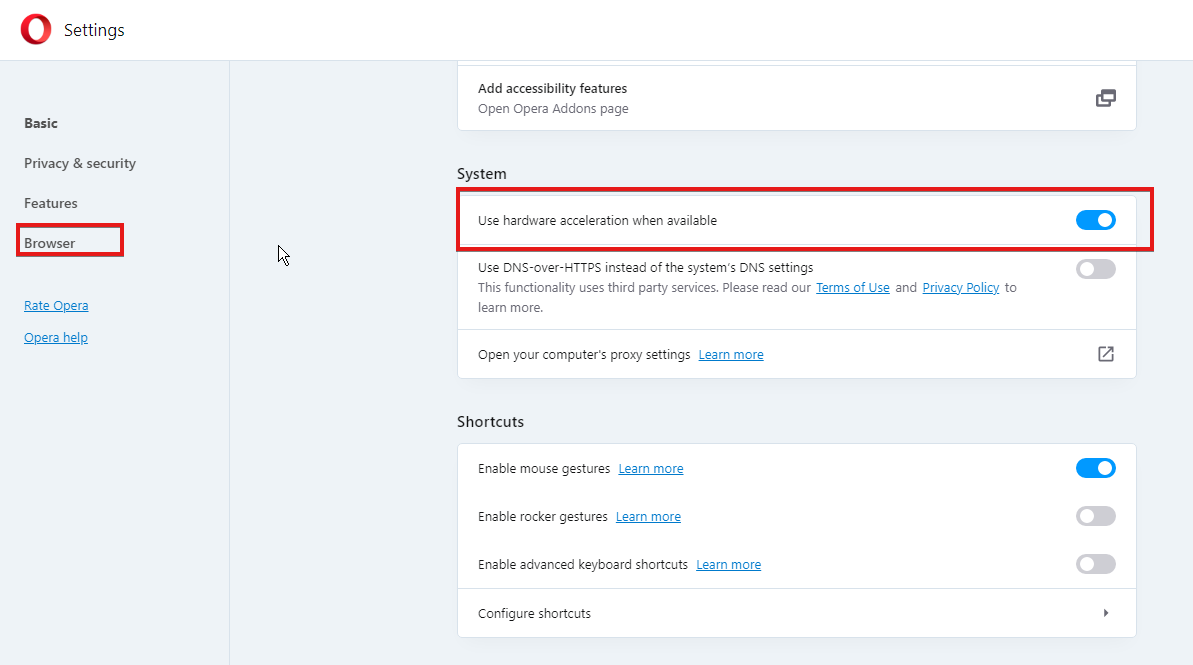Enable DNS-over-HTTPS switch
The width and height of the screenshot is (1193, 665).
pos(1096,269)
